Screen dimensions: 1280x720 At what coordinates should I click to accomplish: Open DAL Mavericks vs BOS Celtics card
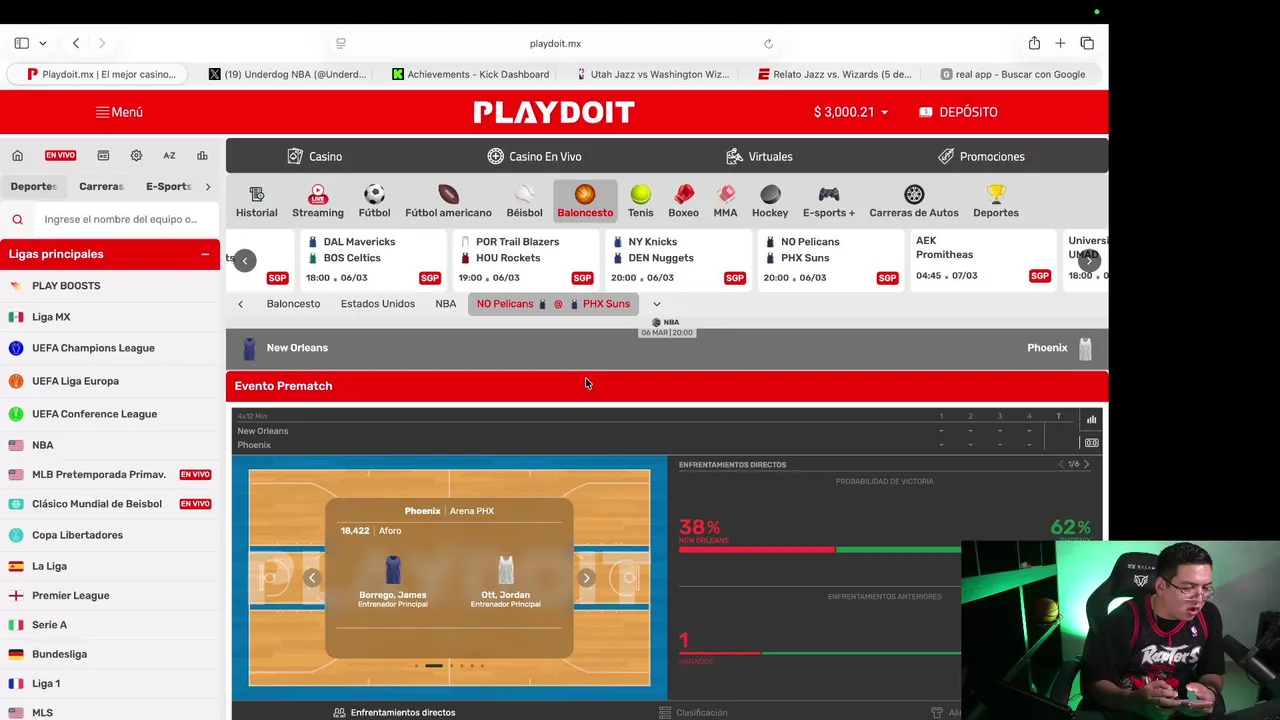373,260
